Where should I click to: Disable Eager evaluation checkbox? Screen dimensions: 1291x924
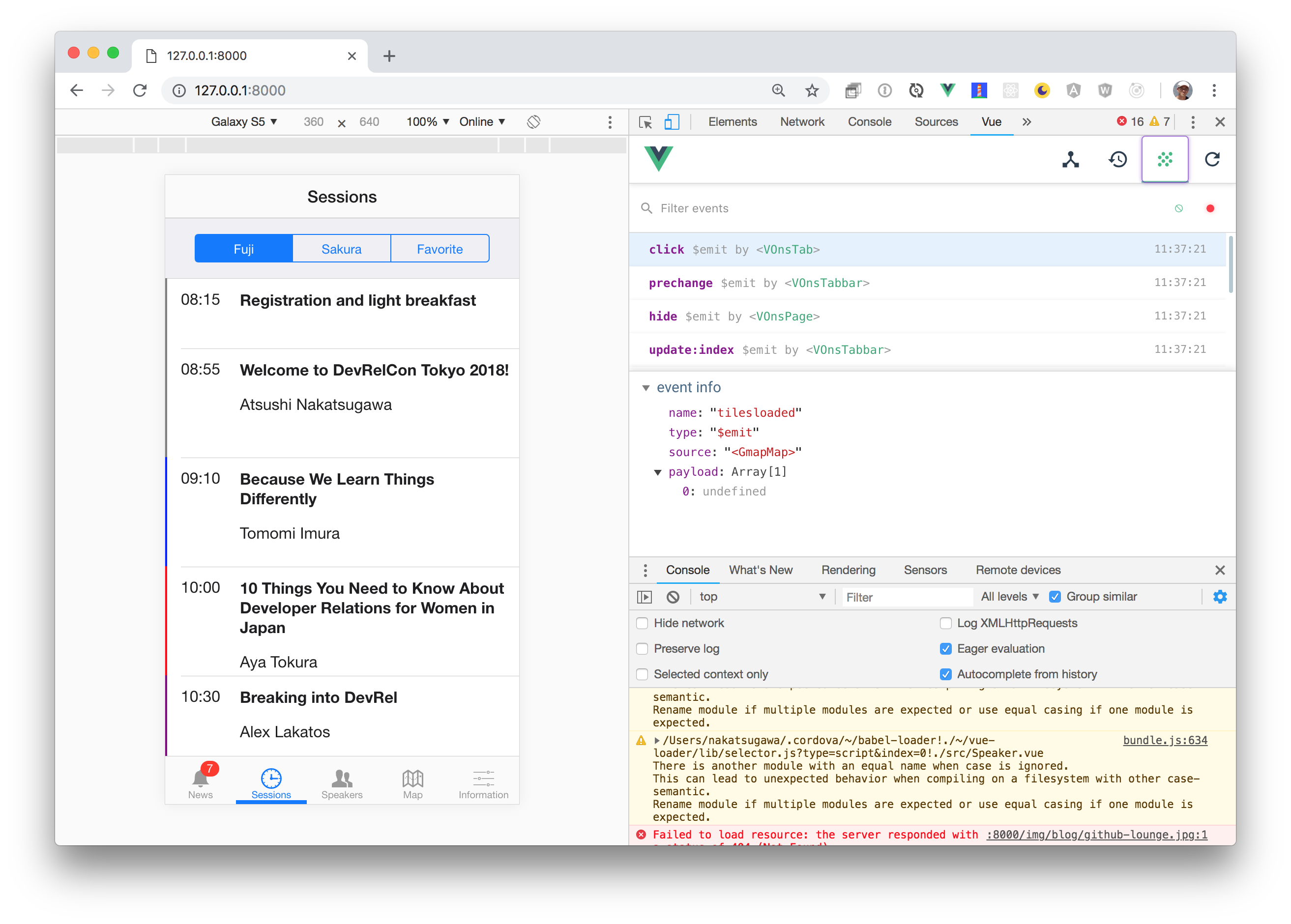945,649
